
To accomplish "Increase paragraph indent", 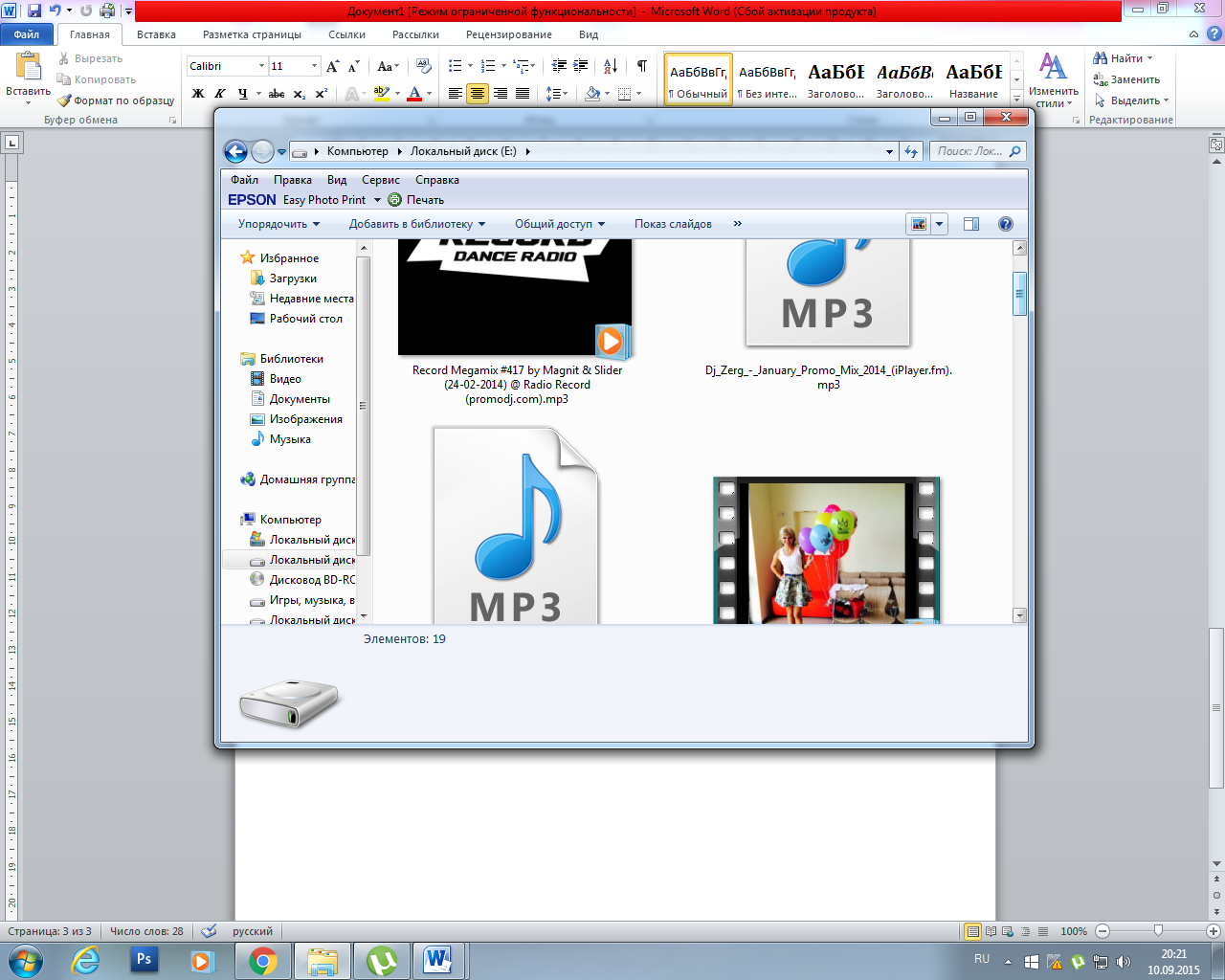I will (581, 66).
